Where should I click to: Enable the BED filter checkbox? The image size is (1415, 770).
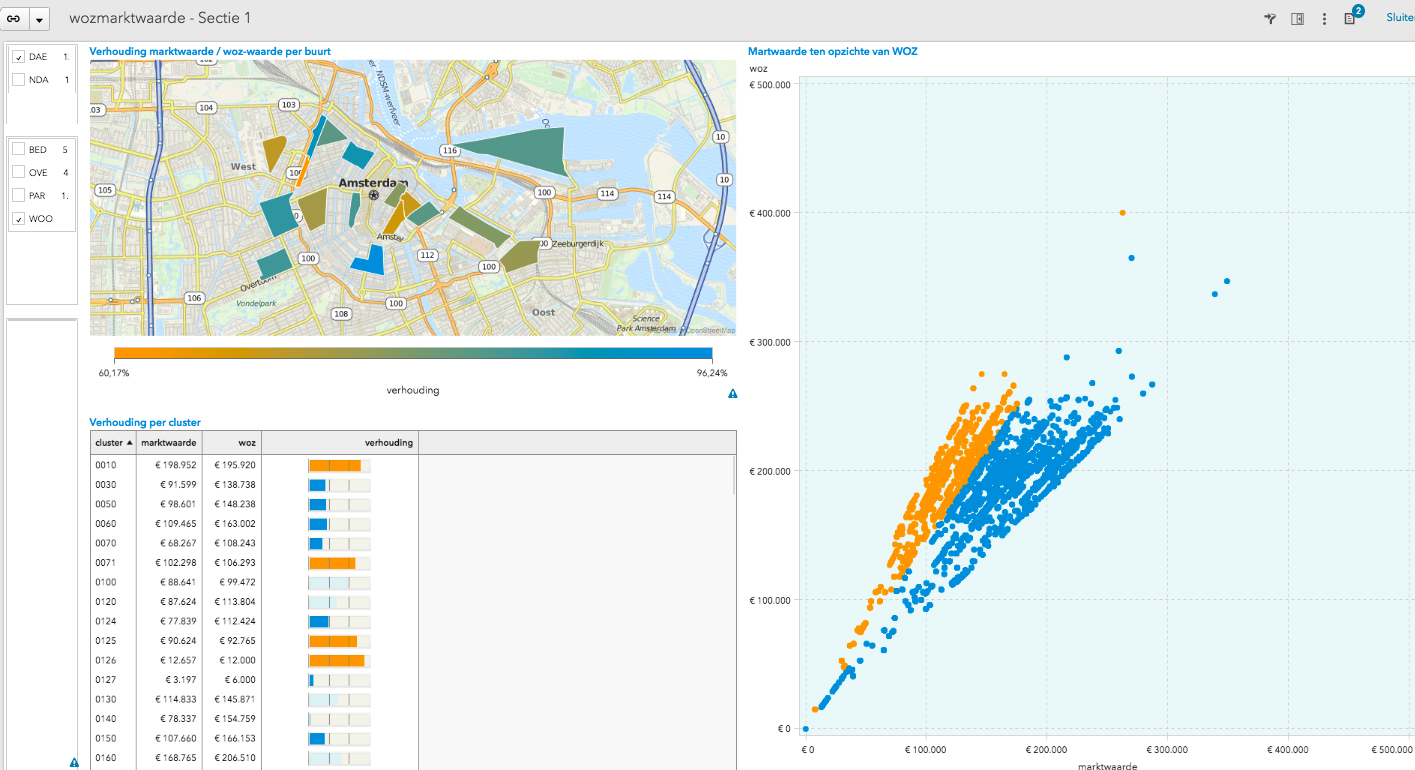(x=18, y=149)
